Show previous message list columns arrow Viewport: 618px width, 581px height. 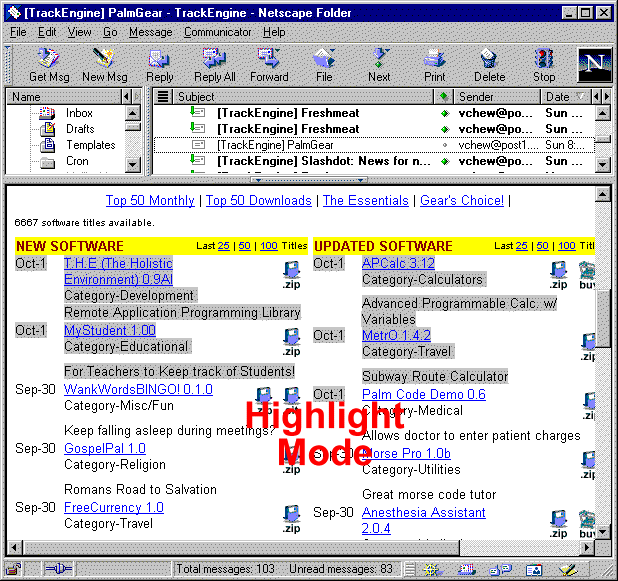pos(596,97)
